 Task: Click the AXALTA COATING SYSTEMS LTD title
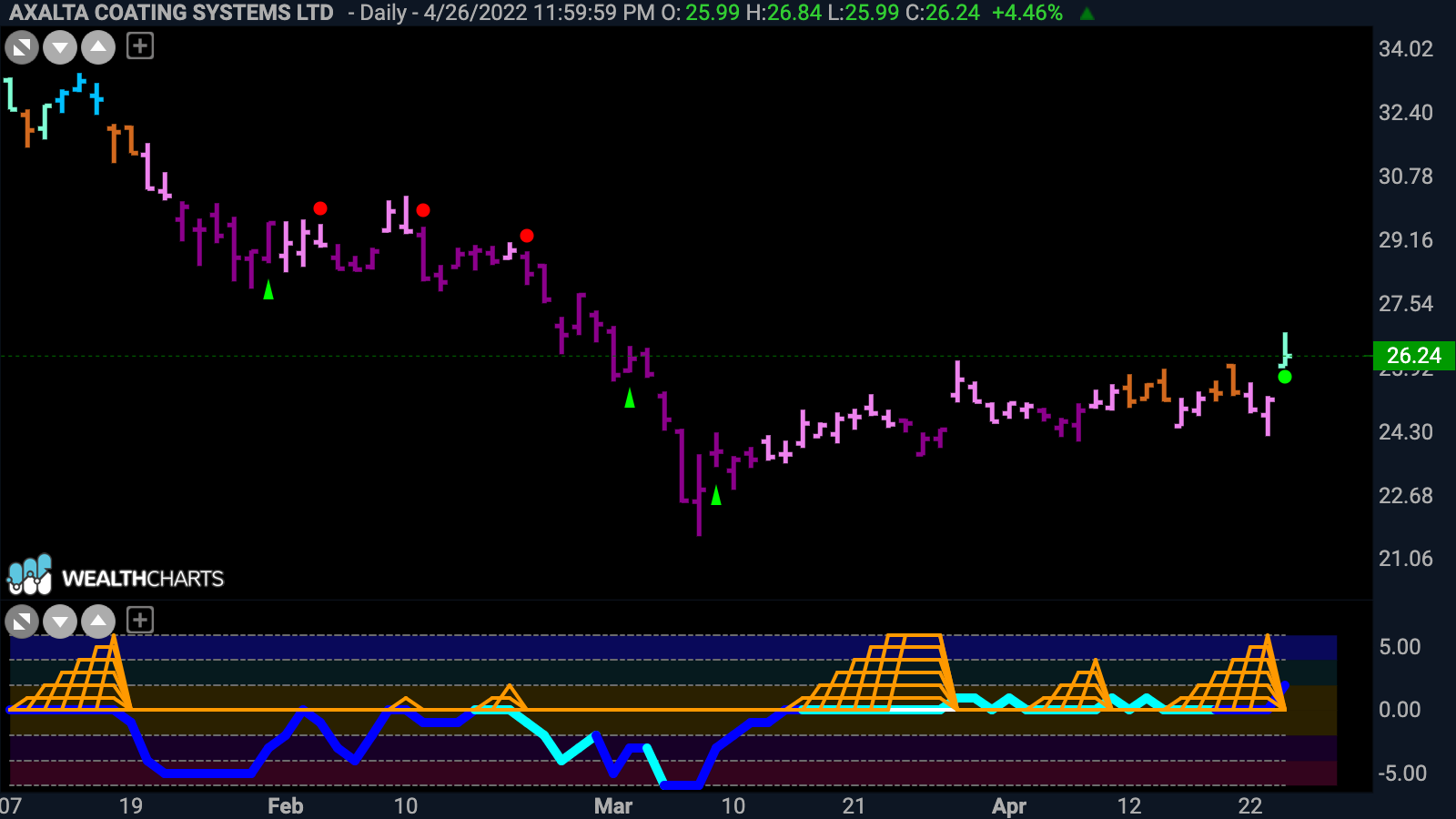[x=171, y=13]
